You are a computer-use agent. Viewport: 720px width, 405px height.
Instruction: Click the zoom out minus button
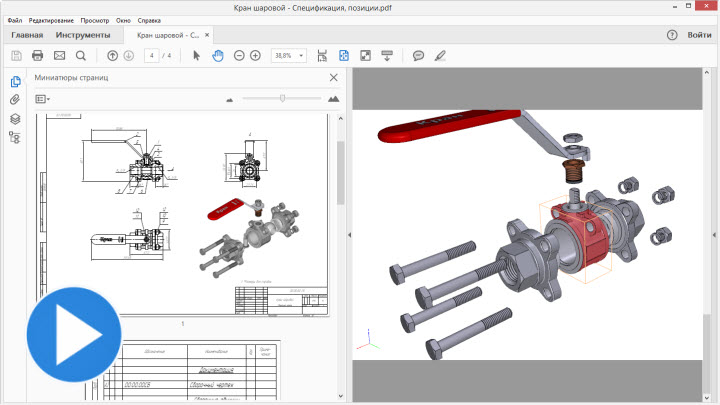(239, 55)
